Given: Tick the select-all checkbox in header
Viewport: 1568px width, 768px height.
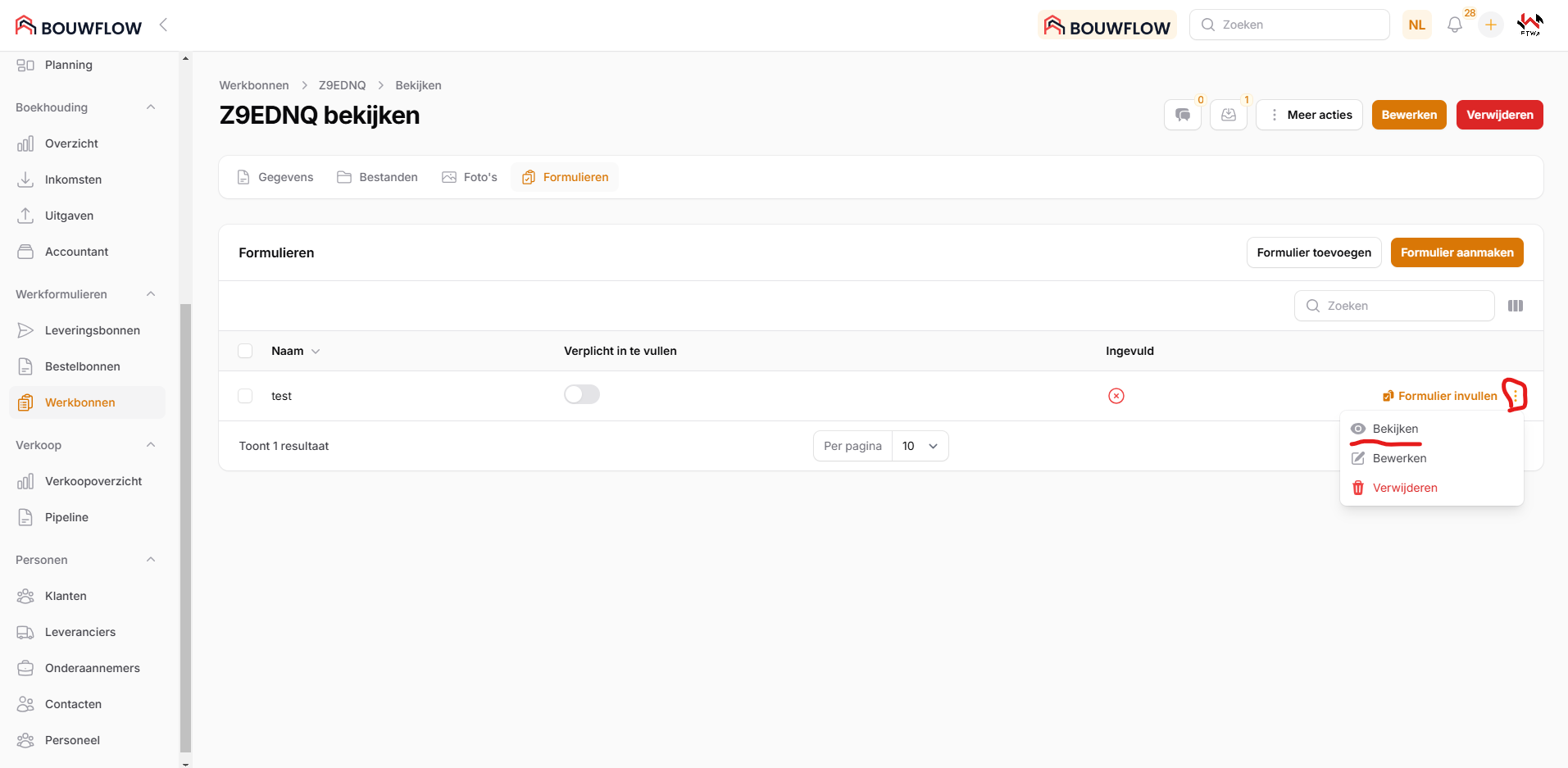Looking at the screenshot, I should click(245, 351).
